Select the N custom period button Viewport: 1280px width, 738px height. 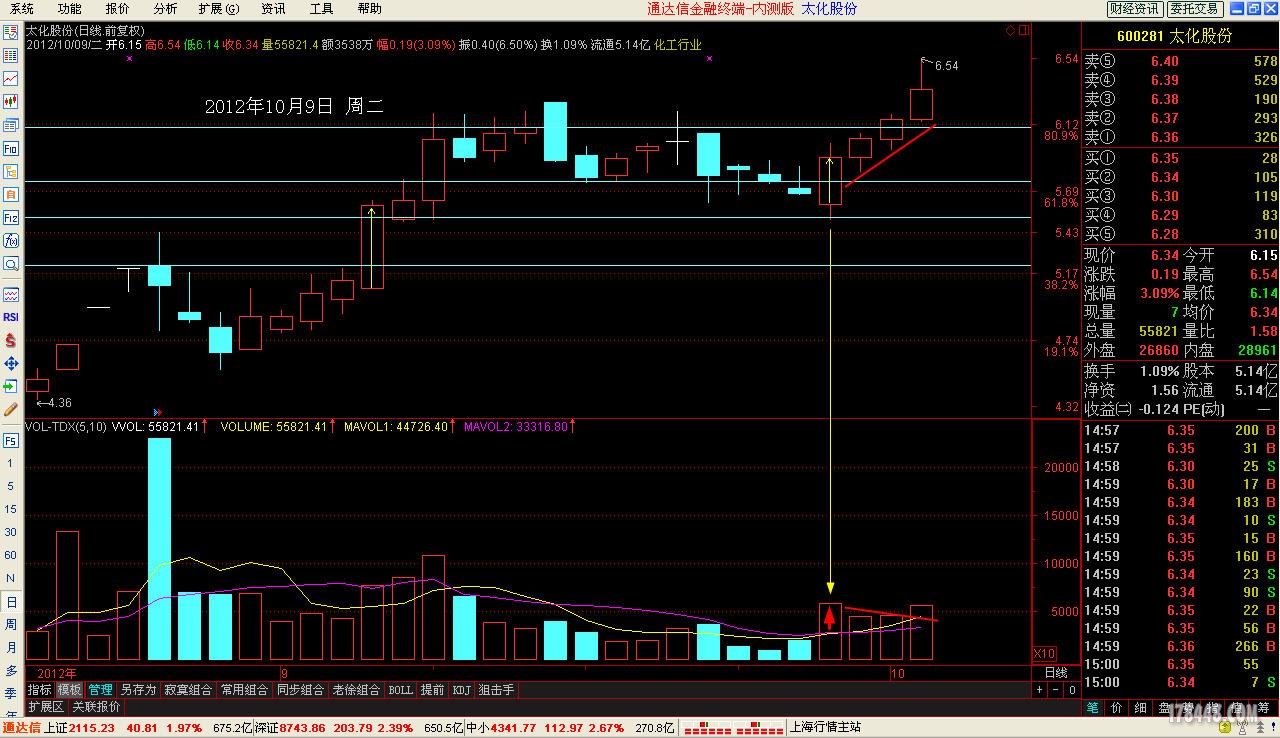(x=11, y=579)
